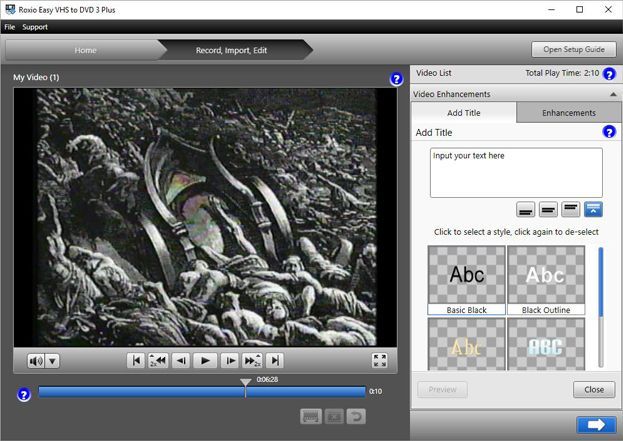Select the yellow Abc title style
623x441 pixels.
point(466,344)
